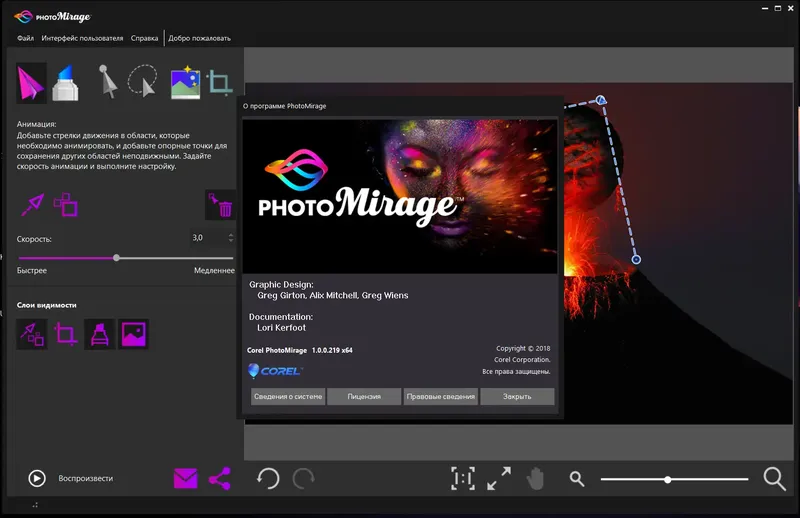This screenshot has height=518, width=800.
Task: Click the Правовые сведения button
Action: pyautogui.click(x=441, y=397)
